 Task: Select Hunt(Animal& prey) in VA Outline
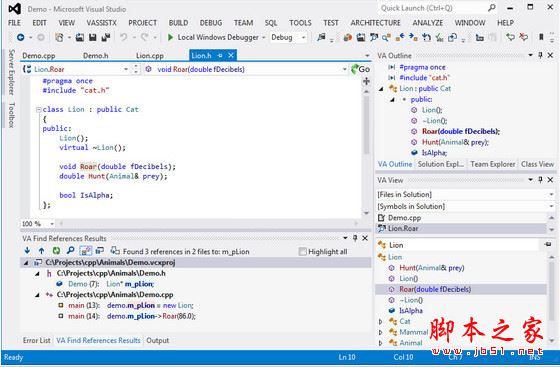pyautogui.click(x=455, y=142)
